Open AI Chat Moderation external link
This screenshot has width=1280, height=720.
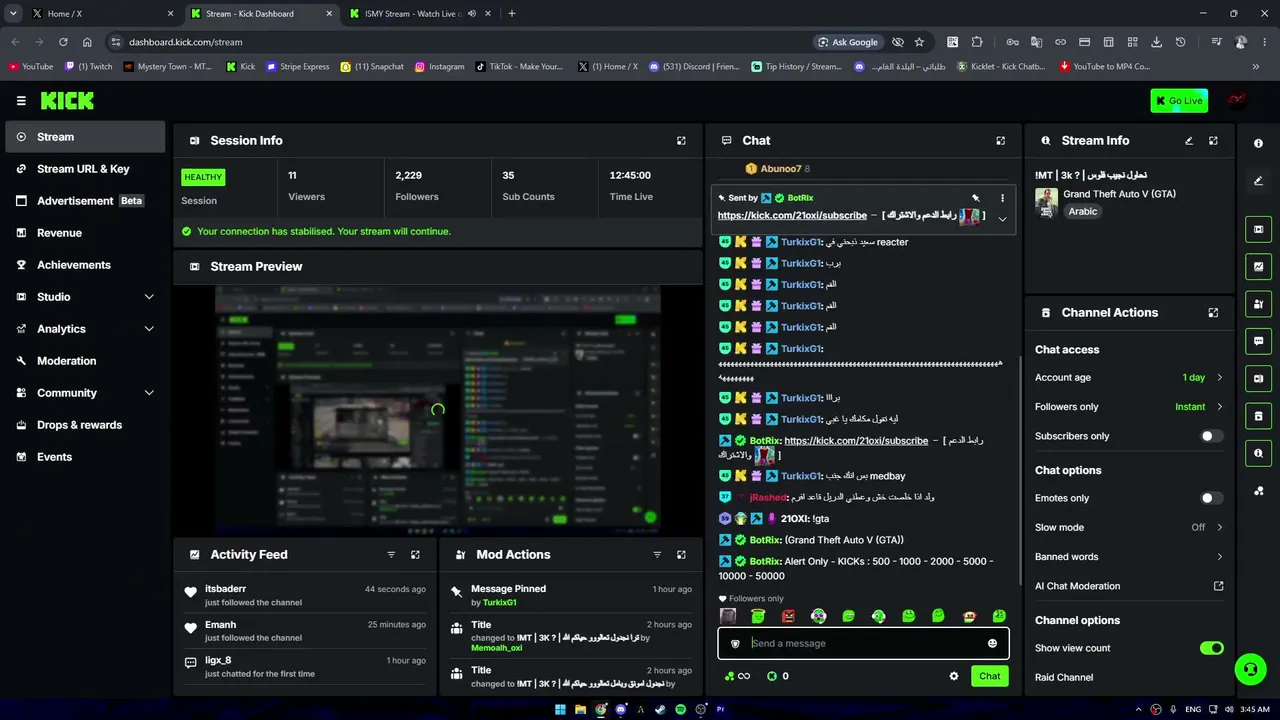pos(1218,586)
